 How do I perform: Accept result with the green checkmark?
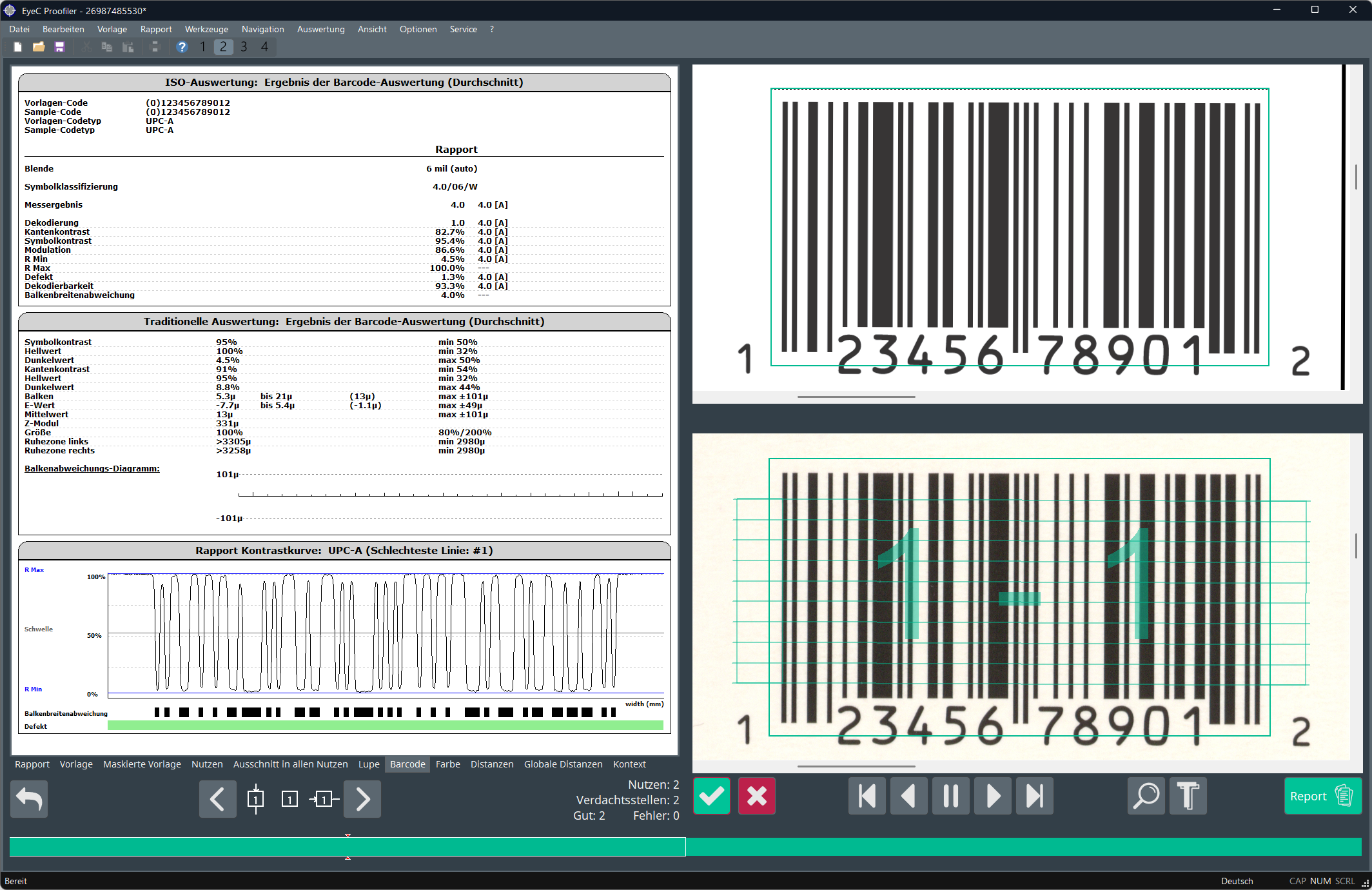tap(712, 796)
